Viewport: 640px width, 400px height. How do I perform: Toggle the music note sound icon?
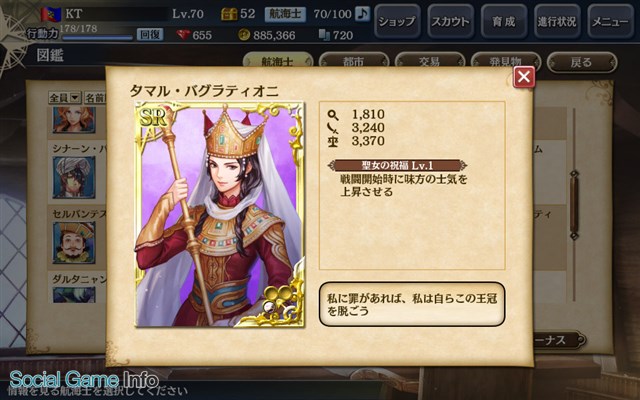(x=362, y=14)
